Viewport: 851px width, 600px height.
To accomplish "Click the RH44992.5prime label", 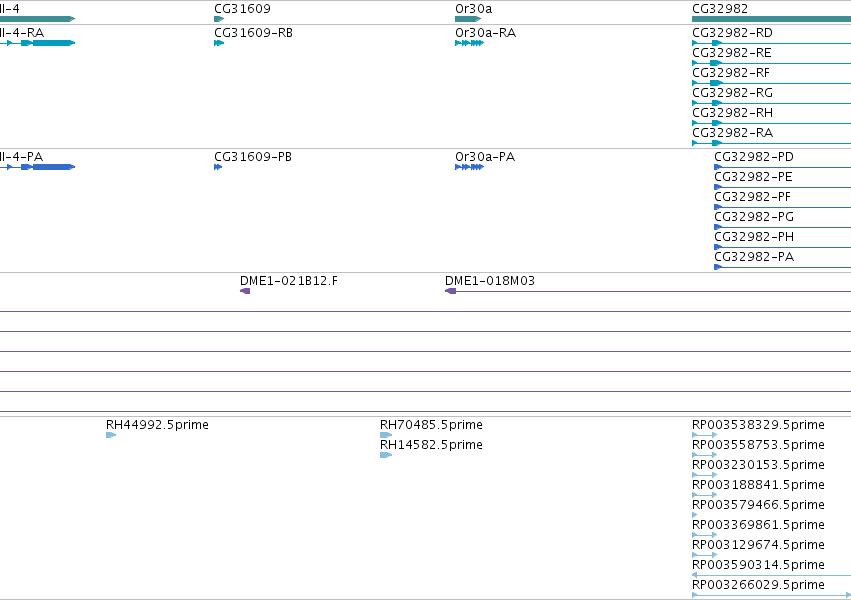I will pos(157,425).
